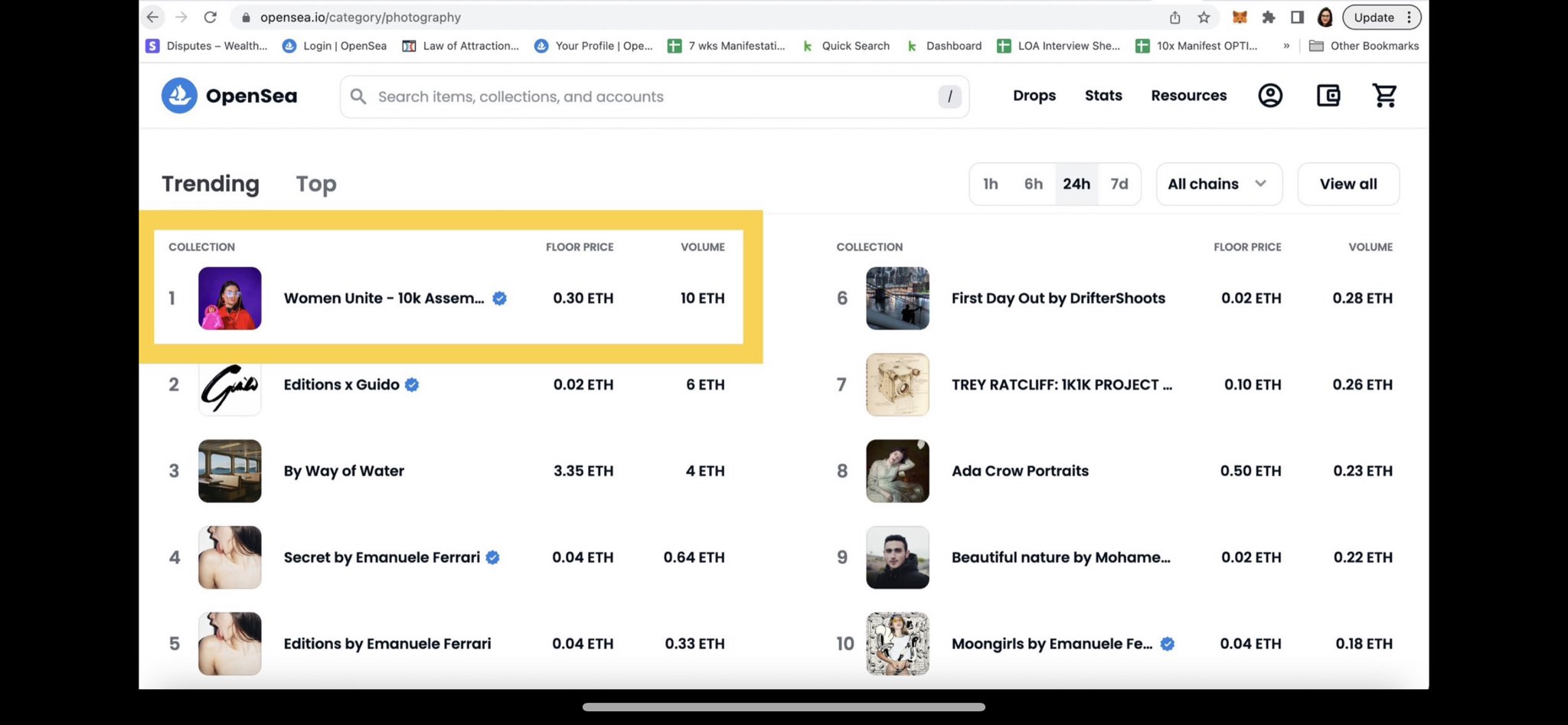Open the Dashboard bookmark
This screenshot has height=725, width=1568.
[x=944, y=46]
